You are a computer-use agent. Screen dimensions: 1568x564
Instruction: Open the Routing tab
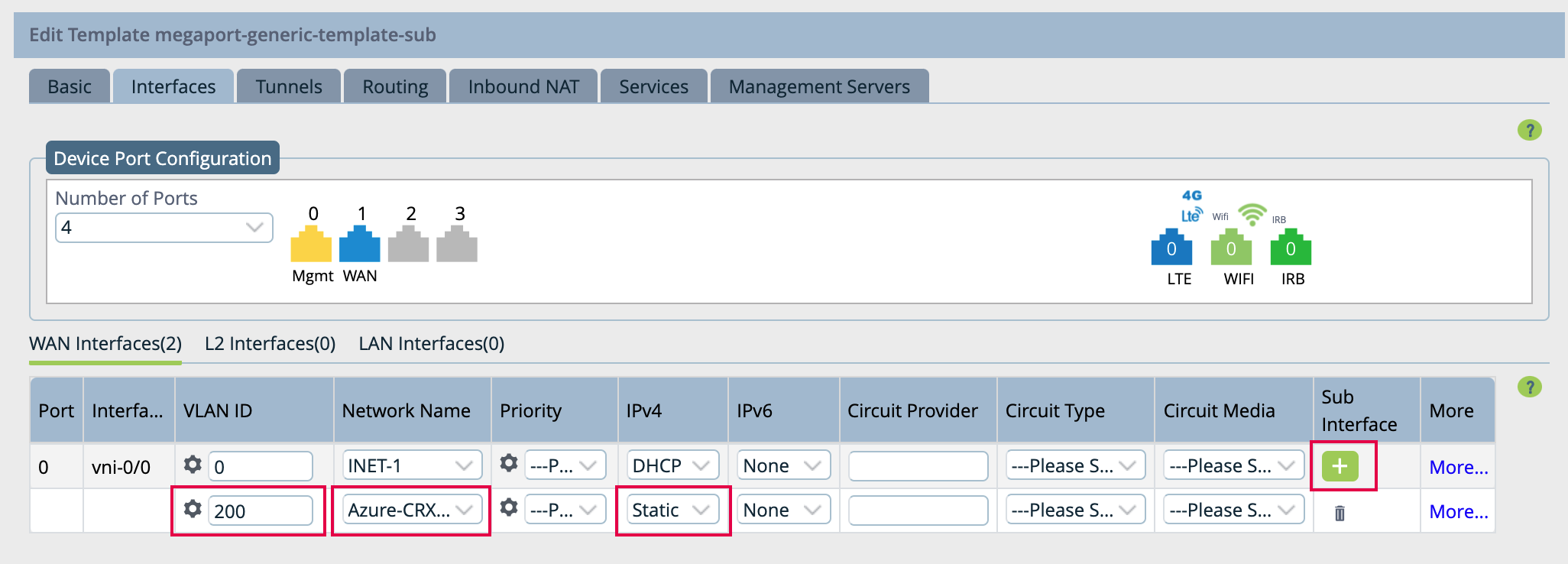395,87
